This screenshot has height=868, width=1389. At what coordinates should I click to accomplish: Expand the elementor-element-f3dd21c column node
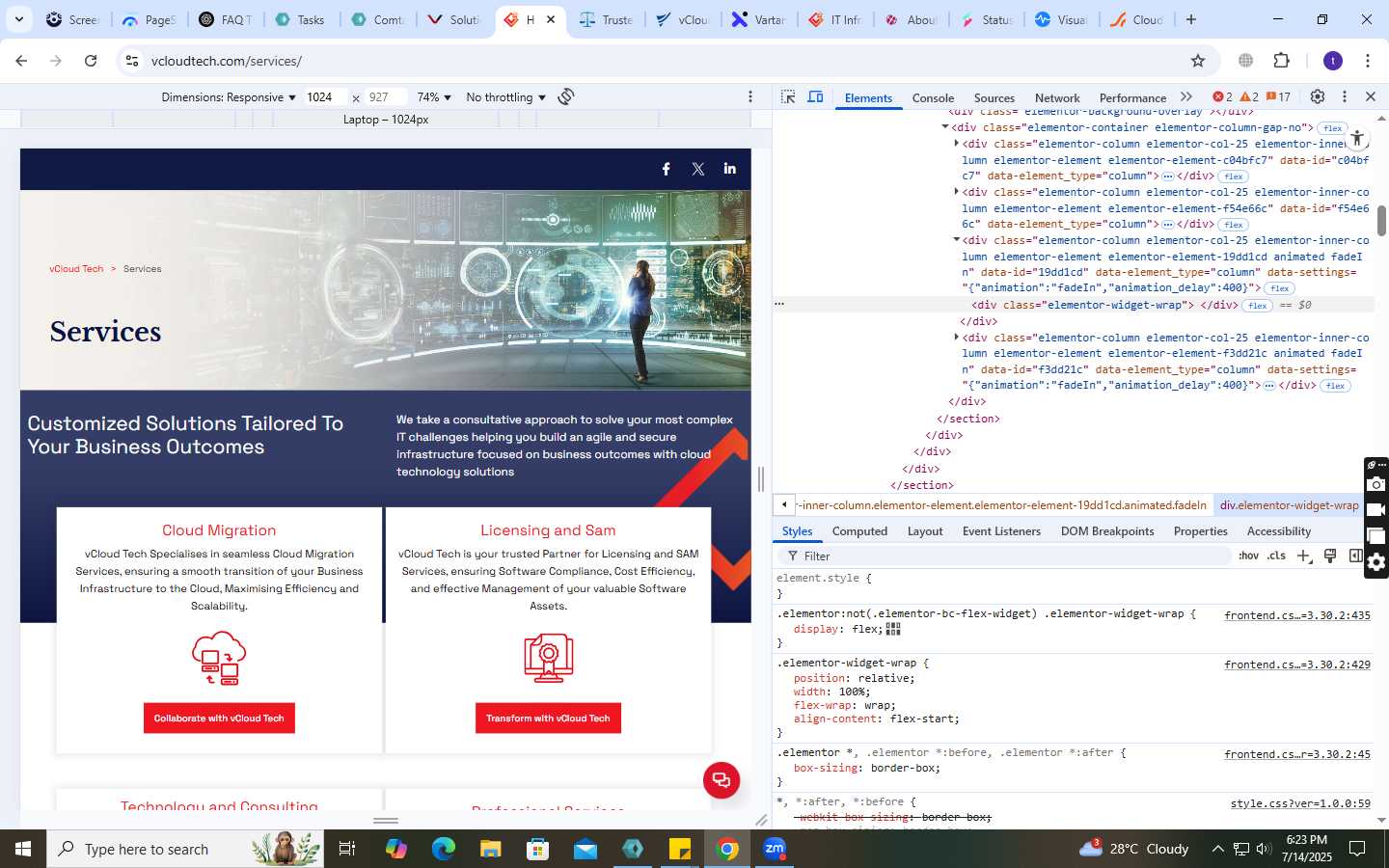tap(956, 338)
